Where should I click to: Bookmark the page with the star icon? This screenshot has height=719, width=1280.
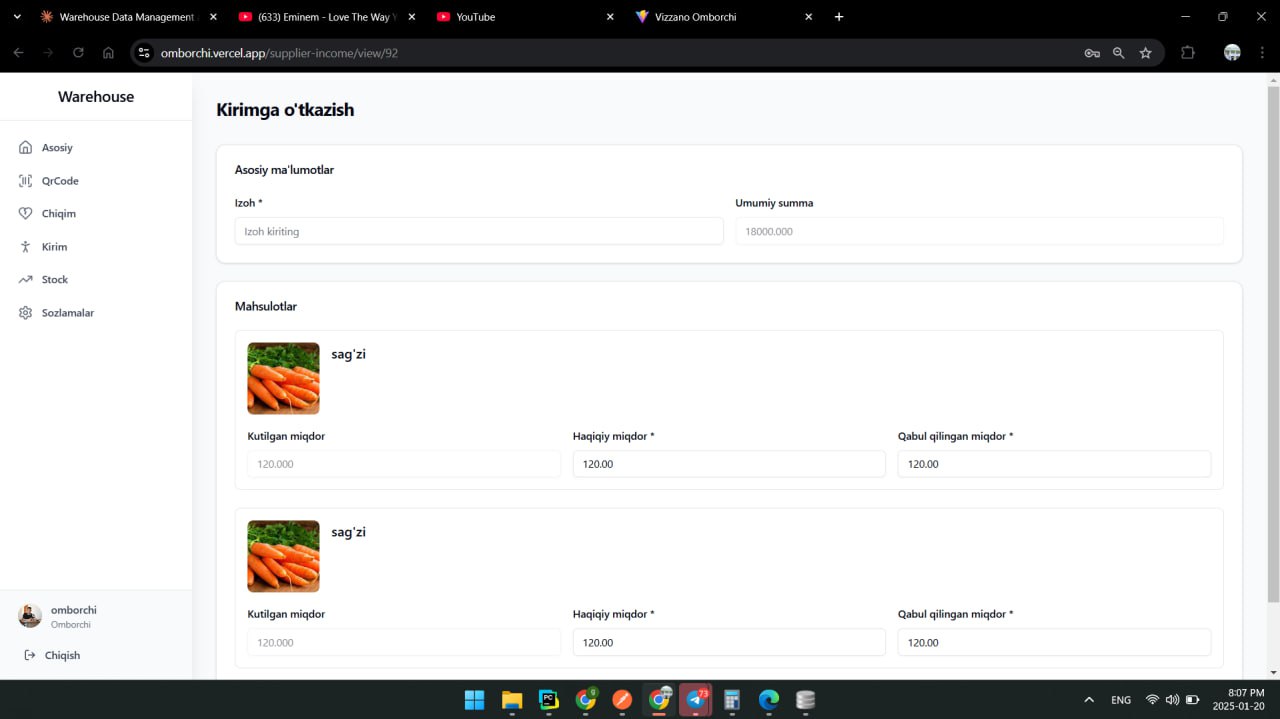1146,52
